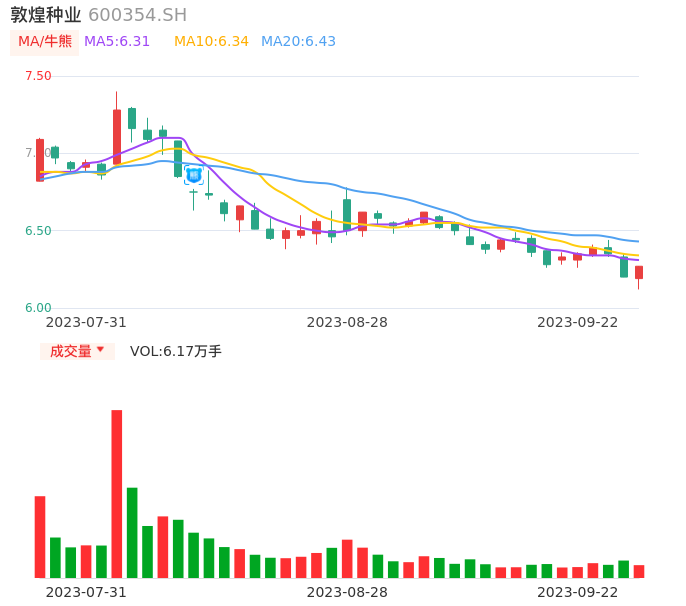
Task: Click the 6.50 price axis label
Action: click(38, 231)
